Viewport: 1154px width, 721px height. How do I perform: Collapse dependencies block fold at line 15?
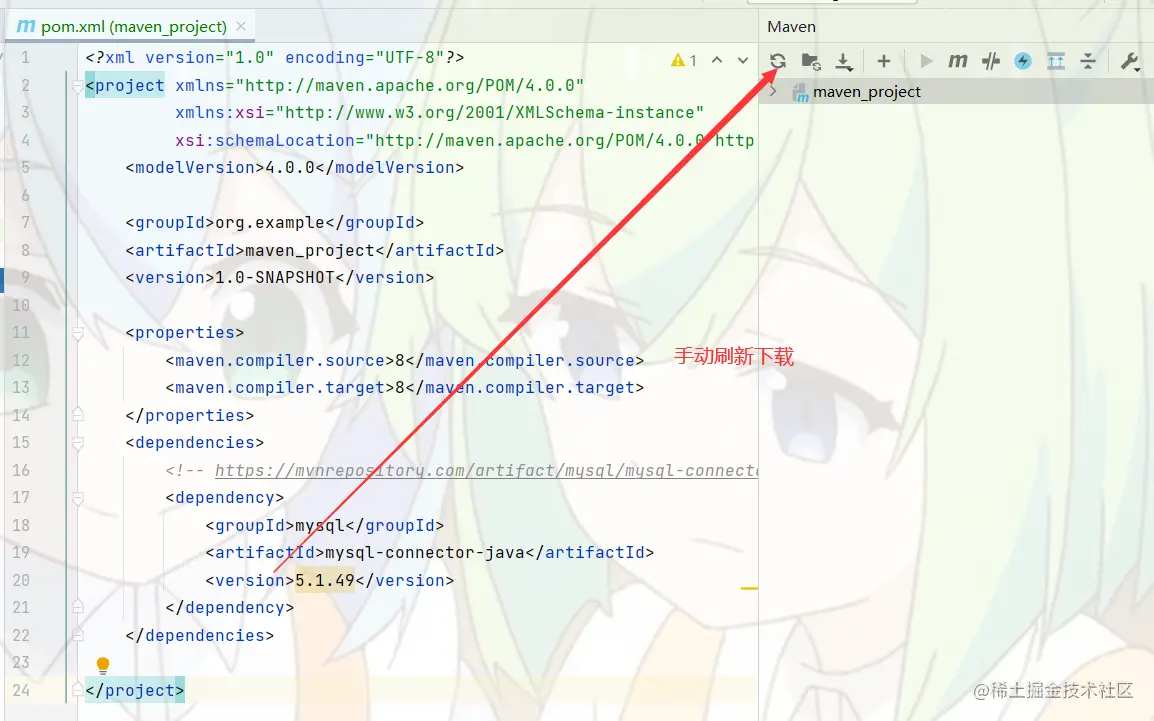(77, 443)
